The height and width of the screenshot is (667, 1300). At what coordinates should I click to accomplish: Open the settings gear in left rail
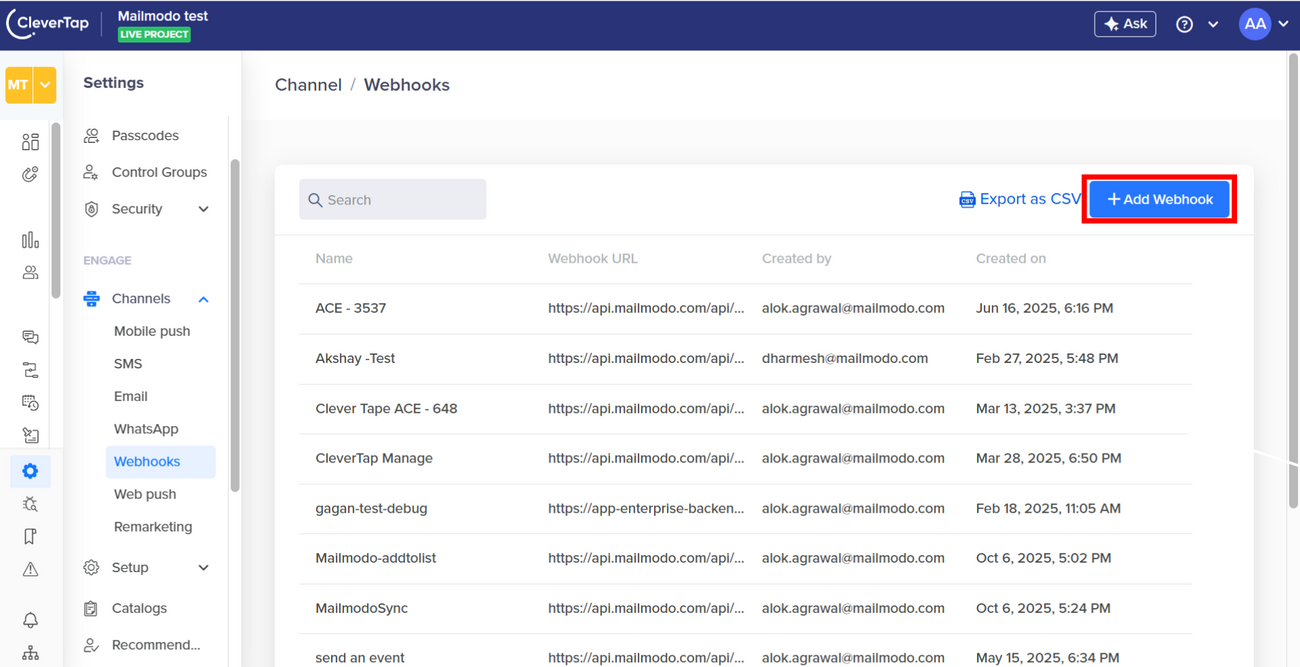[x=30, y=471]
